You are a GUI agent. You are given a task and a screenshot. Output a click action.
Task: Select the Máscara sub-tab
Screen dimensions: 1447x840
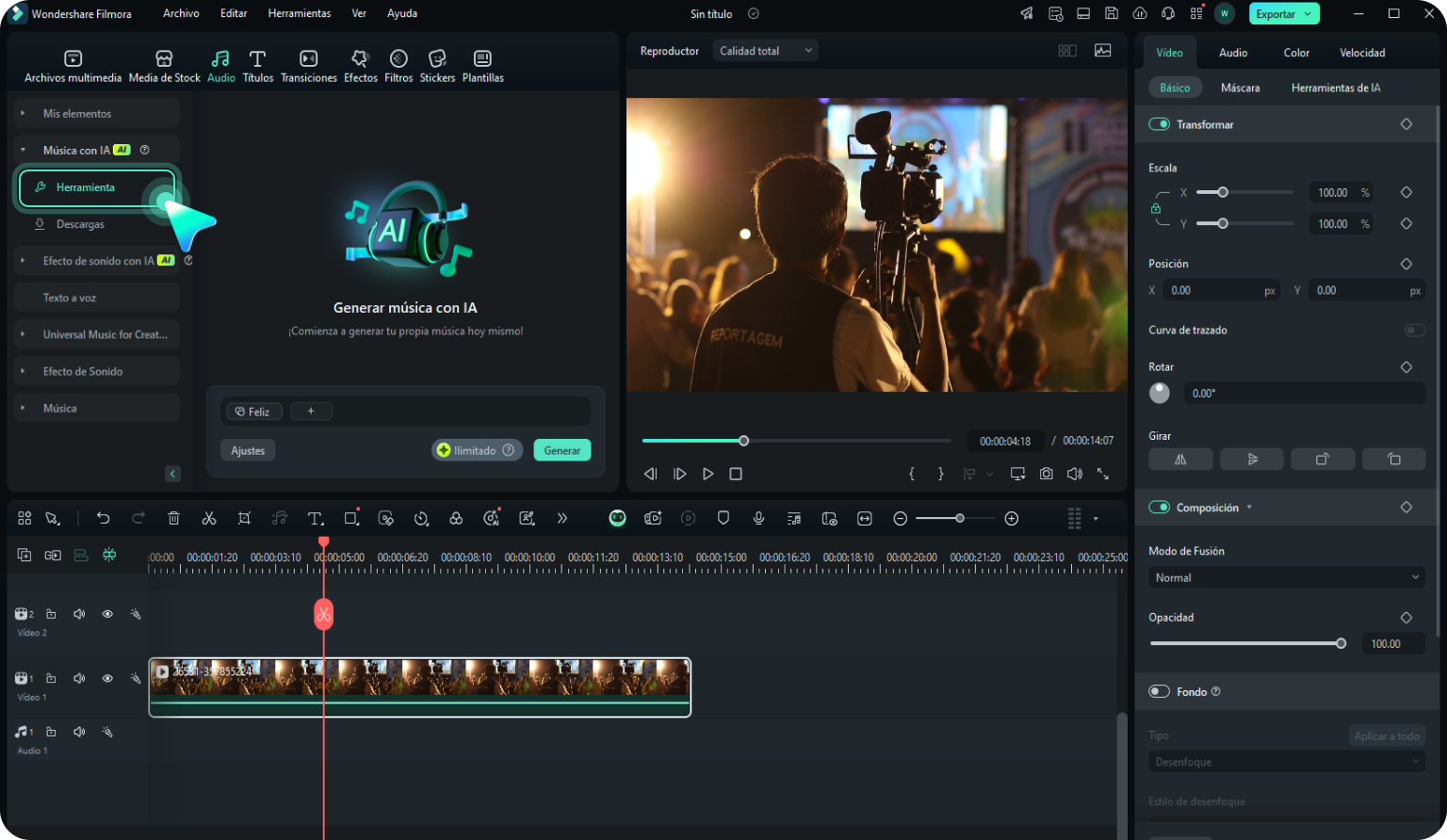pos(1240,88)
